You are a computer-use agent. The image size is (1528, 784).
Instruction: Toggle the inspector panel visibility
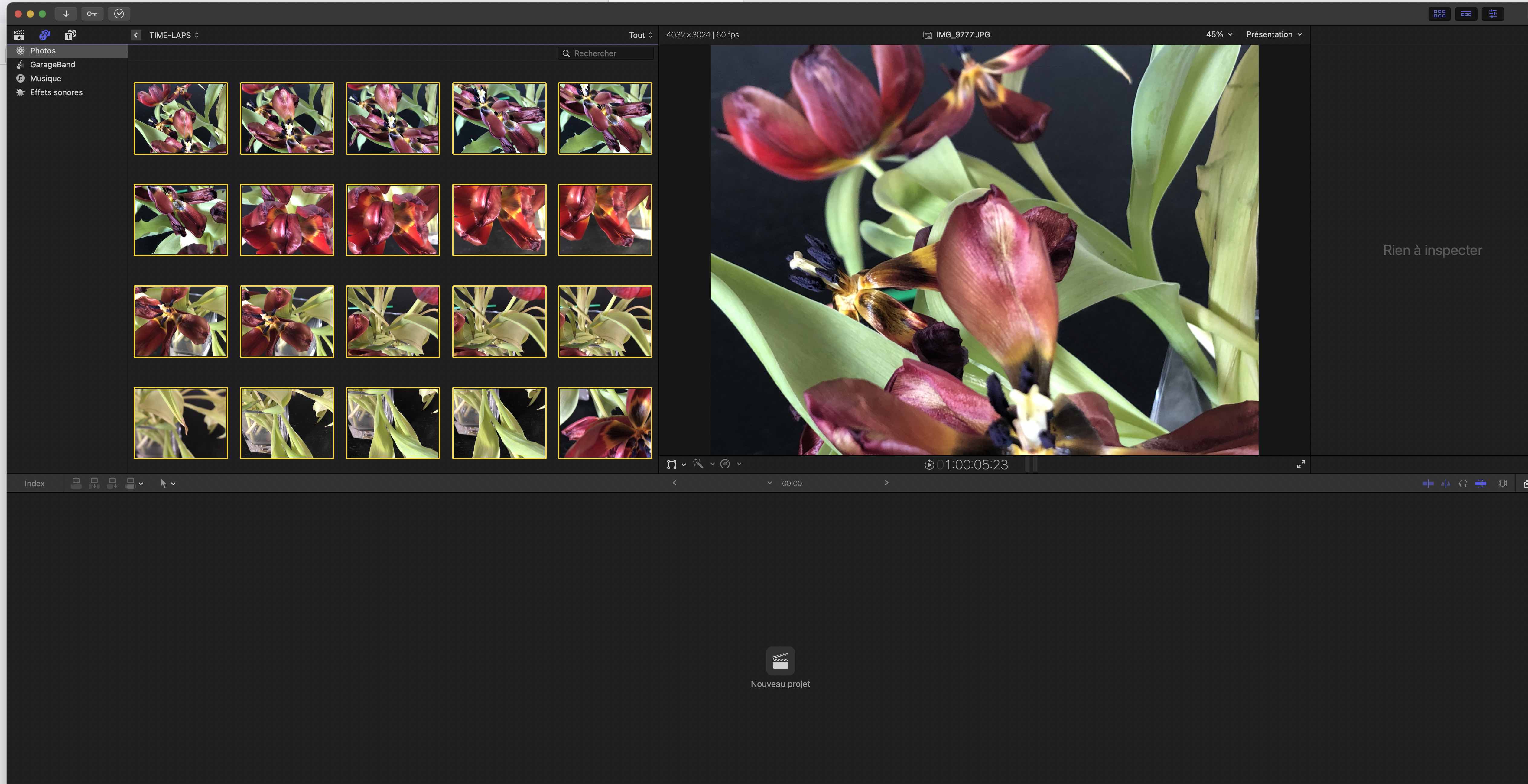coord(1492,14)
